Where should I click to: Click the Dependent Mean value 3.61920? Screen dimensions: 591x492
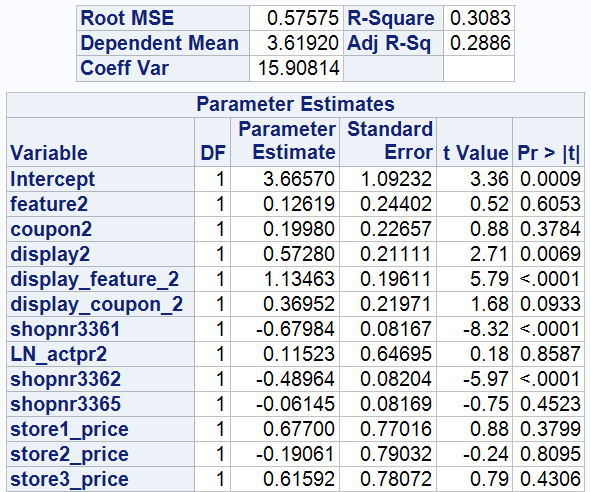point(296,43)
